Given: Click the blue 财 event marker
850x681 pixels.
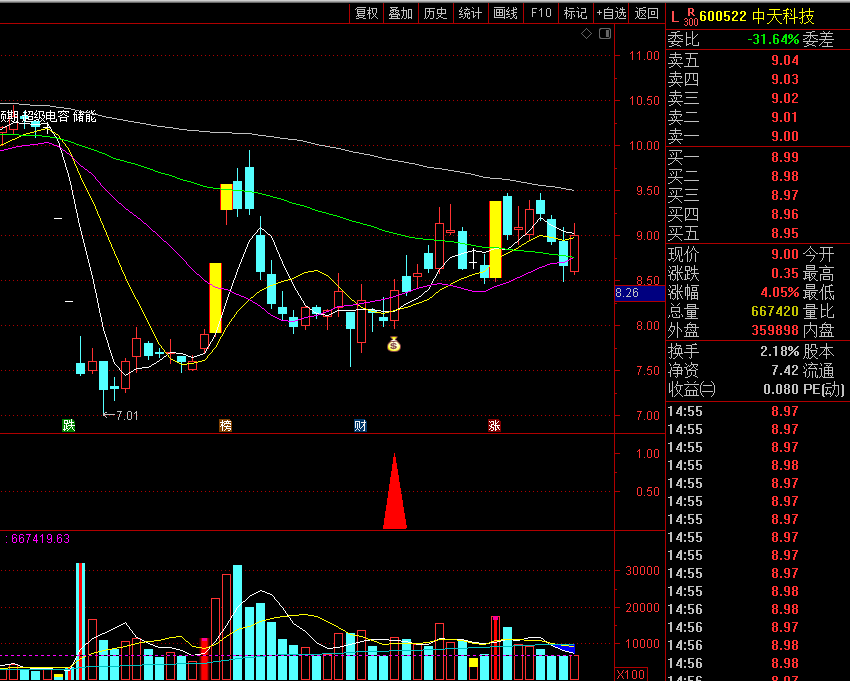Looking at the screenshot, I should pos(360,426).
